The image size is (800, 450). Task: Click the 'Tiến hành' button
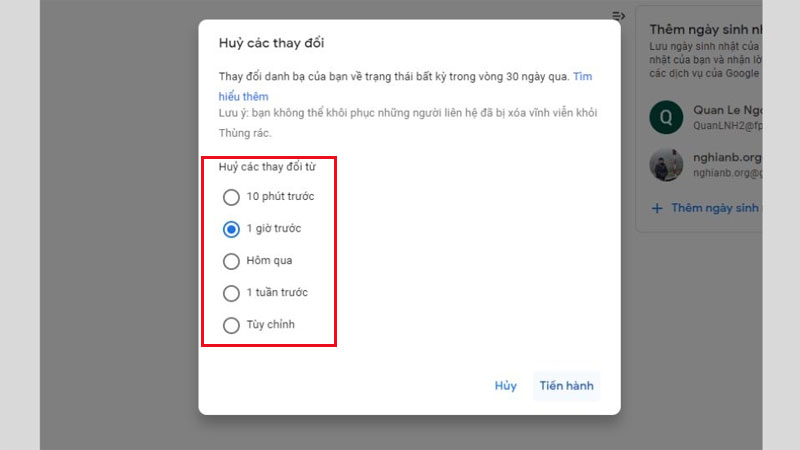[566, 386]
